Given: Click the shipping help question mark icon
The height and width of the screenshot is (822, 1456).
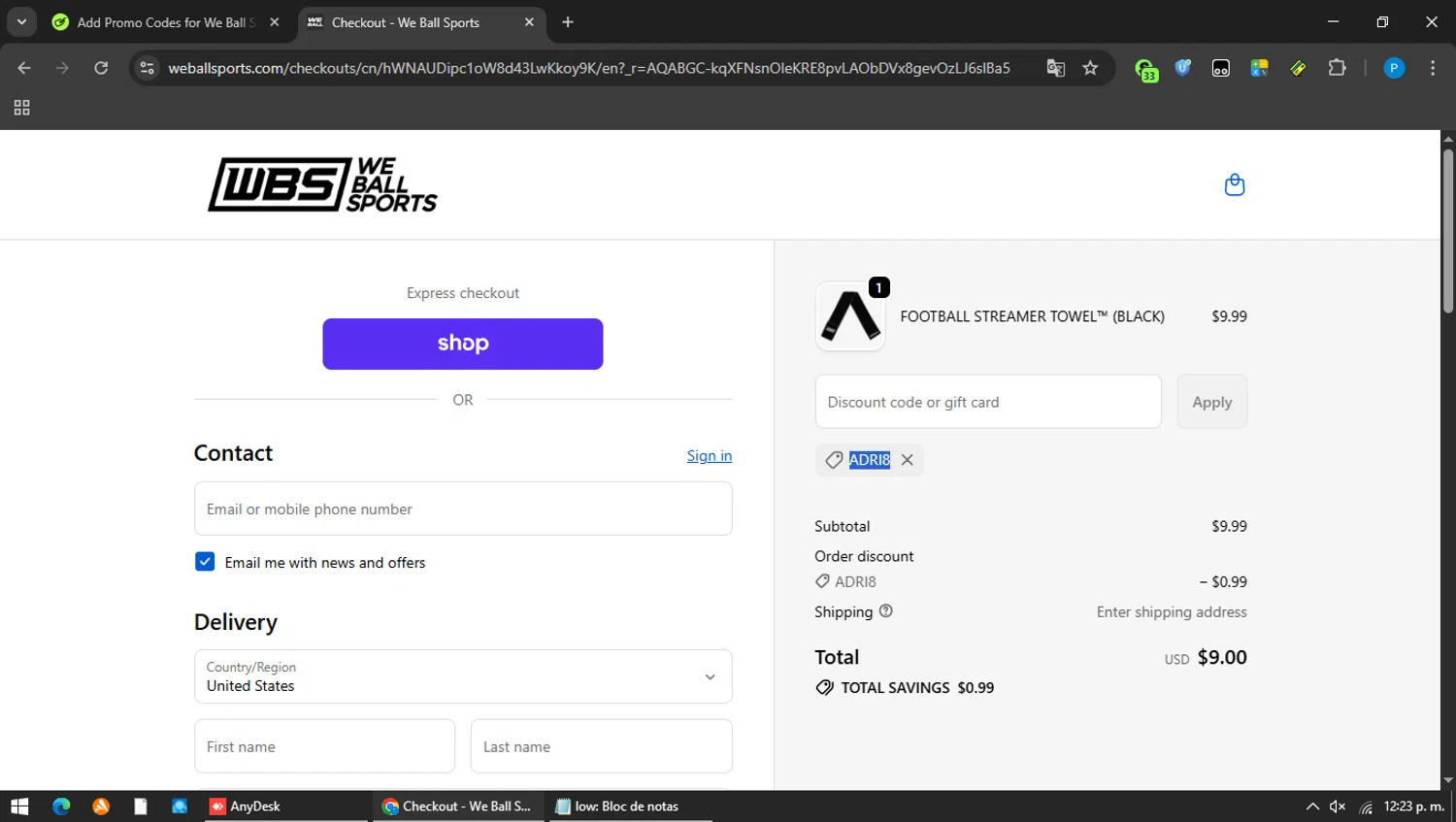Looking at the screenshot, I should pyautogui.click(x=885, y=611).
